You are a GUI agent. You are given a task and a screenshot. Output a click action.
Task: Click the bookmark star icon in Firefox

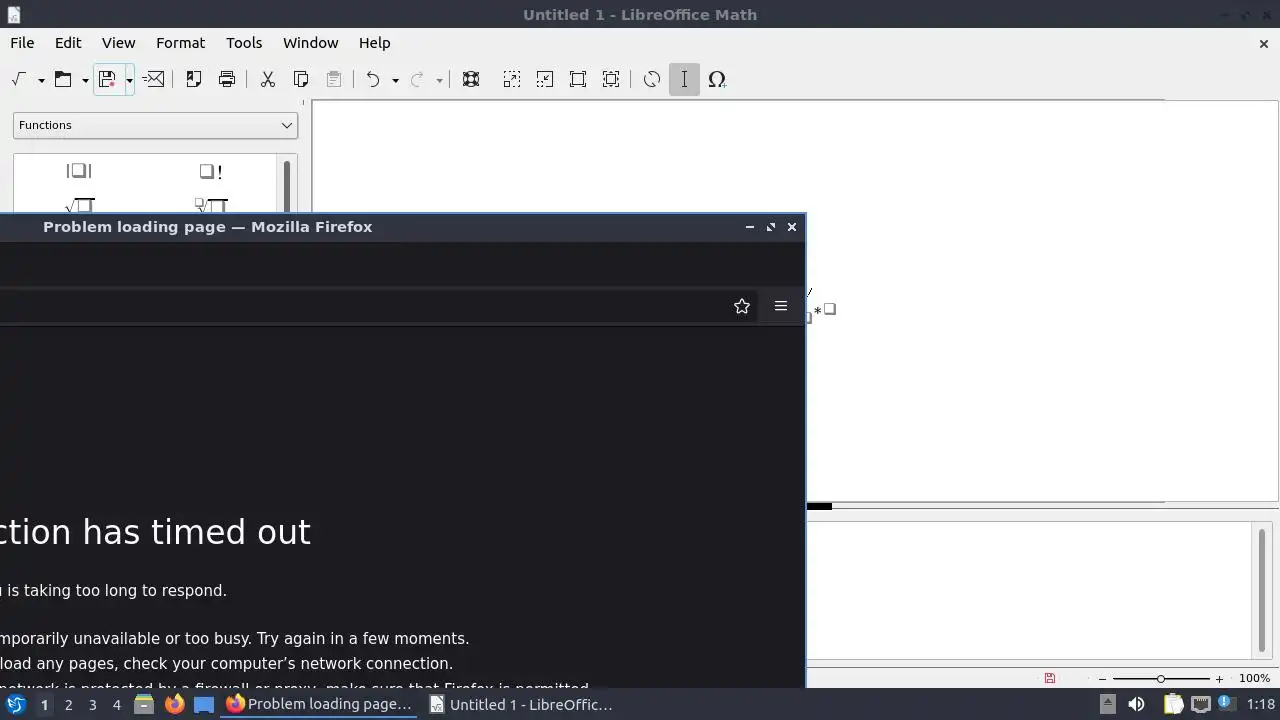tap(742, 306)
